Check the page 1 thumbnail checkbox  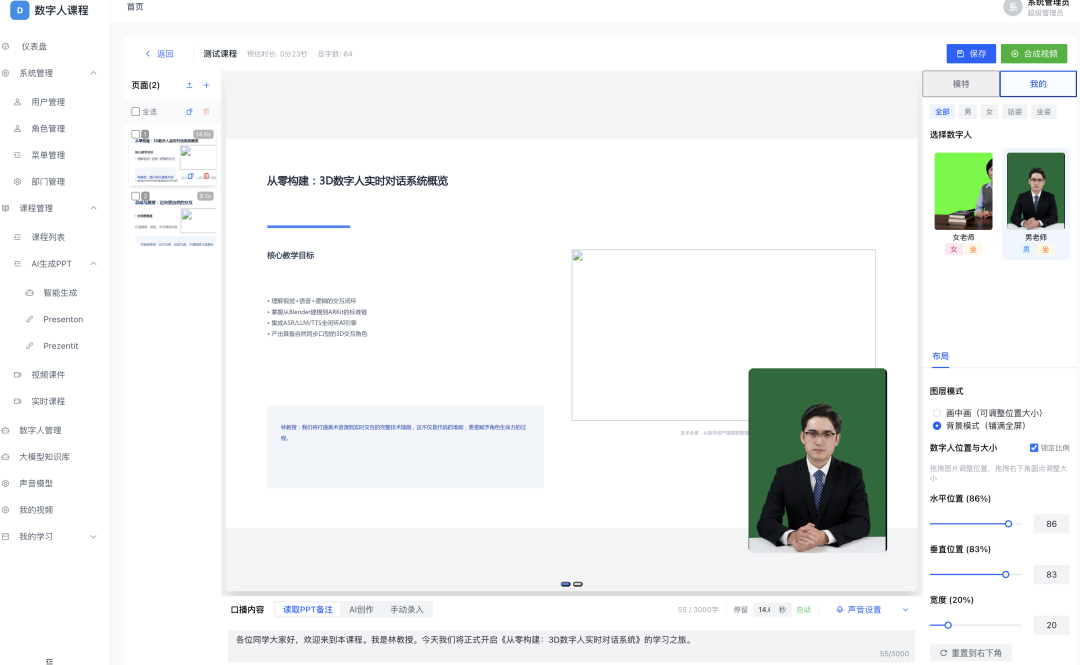[x=136, y=134]
